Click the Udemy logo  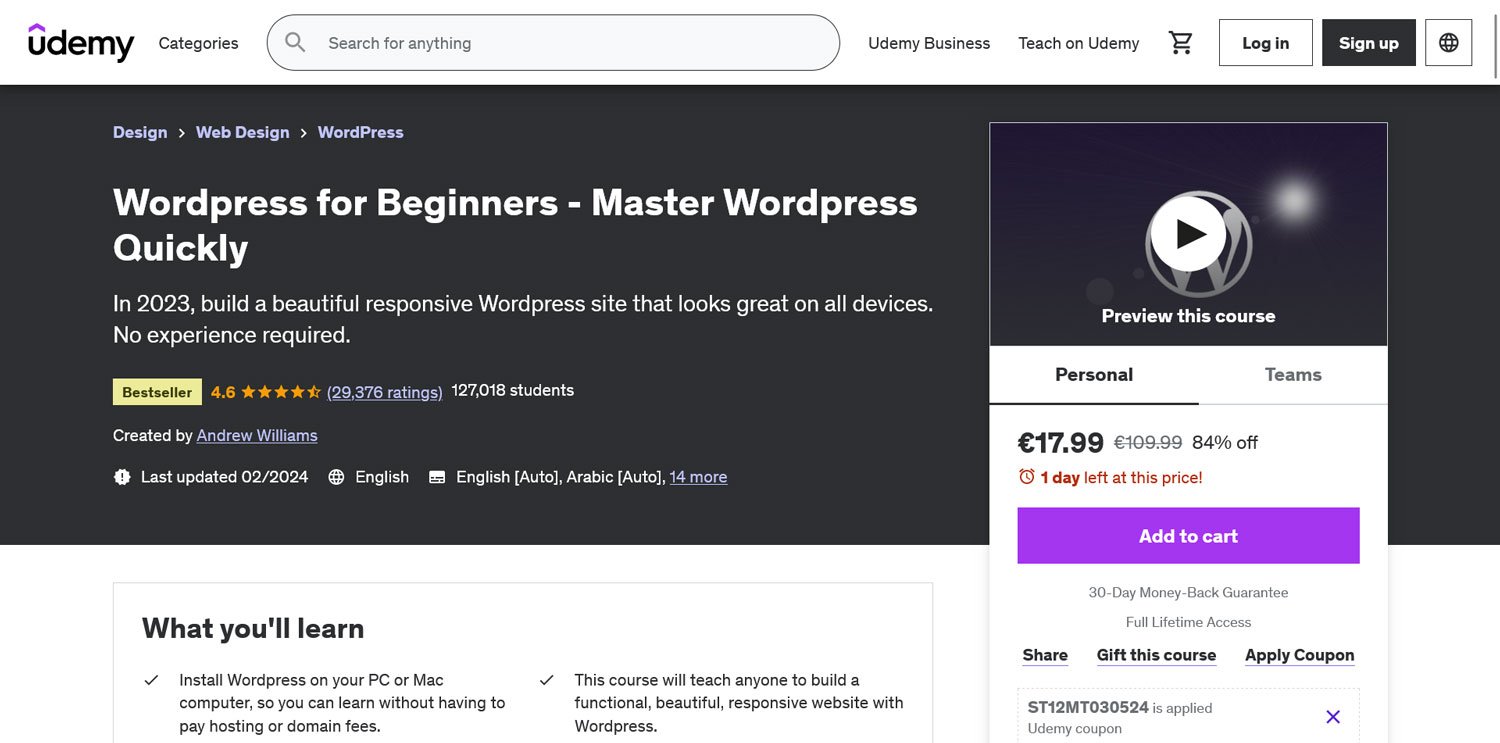pyautogui.click(x=81, y=43)
